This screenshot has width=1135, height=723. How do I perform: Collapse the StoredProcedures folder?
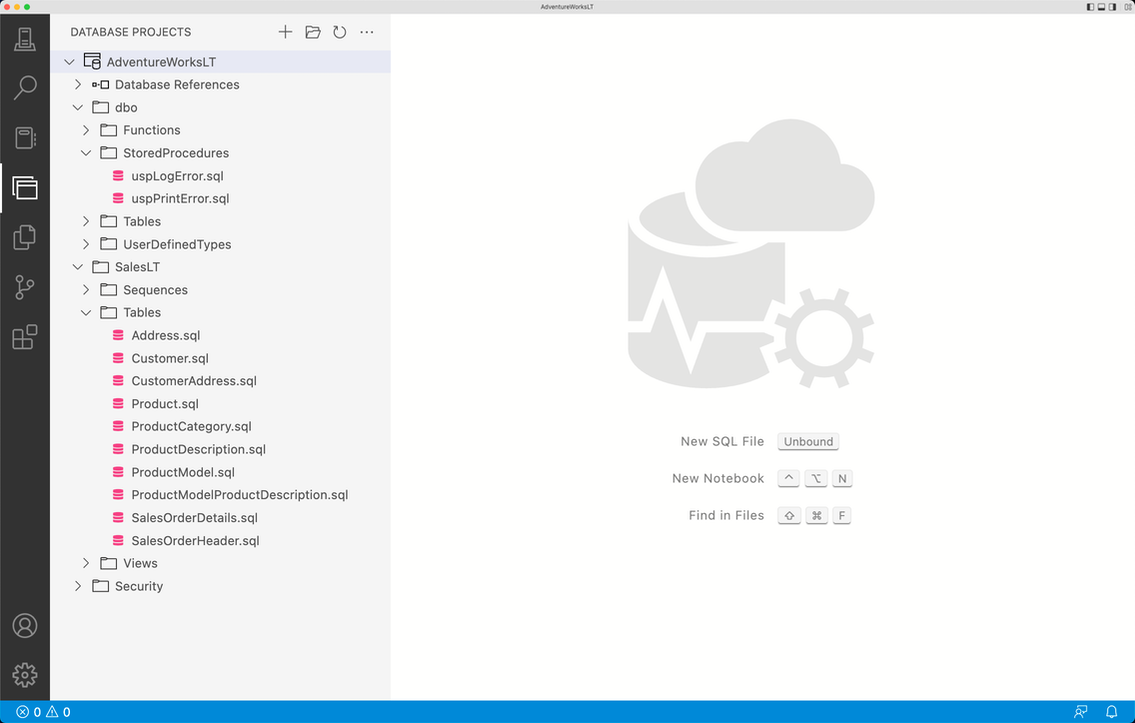(x=86, y=152)
